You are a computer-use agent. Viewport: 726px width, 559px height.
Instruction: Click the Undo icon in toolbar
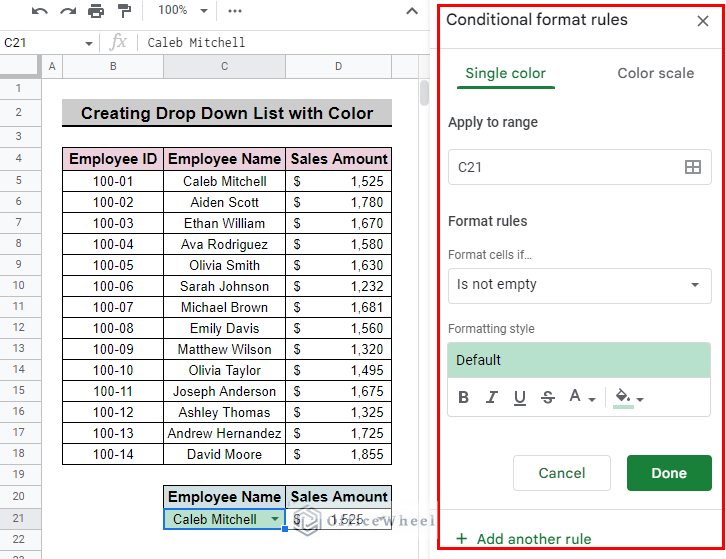pos(40,11)
